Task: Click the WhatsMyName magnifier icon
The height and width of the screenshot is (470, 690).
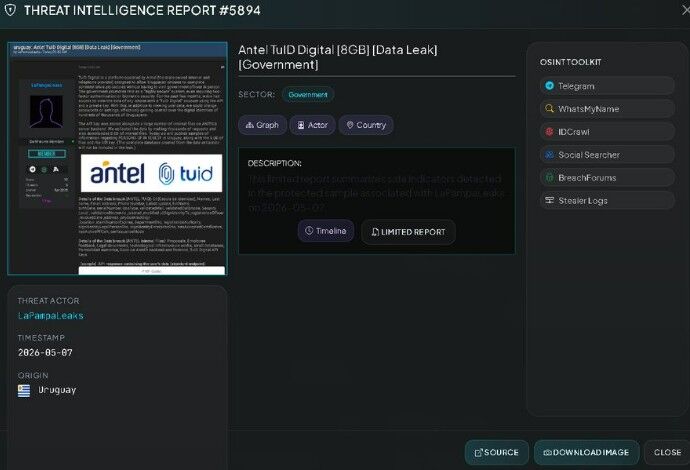Action: pos(549,108)
